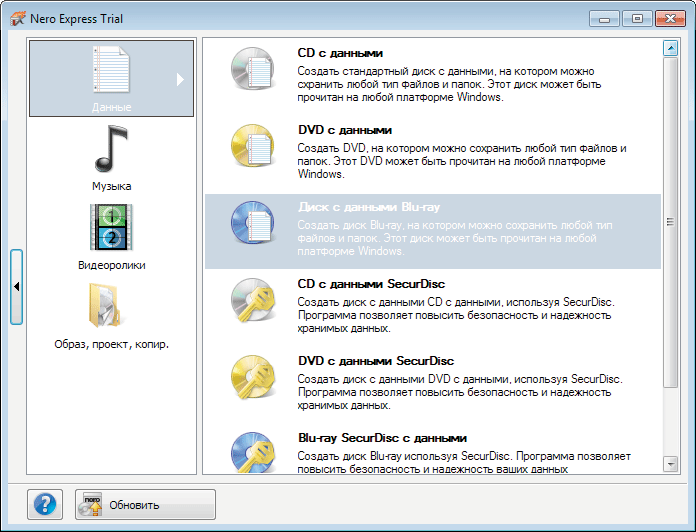Maximize the Nero Express window
The image size is (696, 532).
(x=637, y=19)
